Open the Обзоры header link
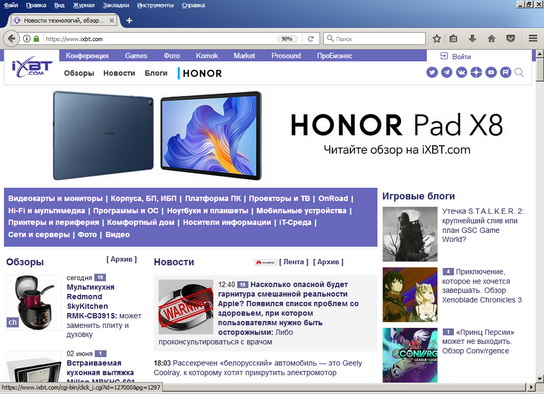 click(79, 73)
